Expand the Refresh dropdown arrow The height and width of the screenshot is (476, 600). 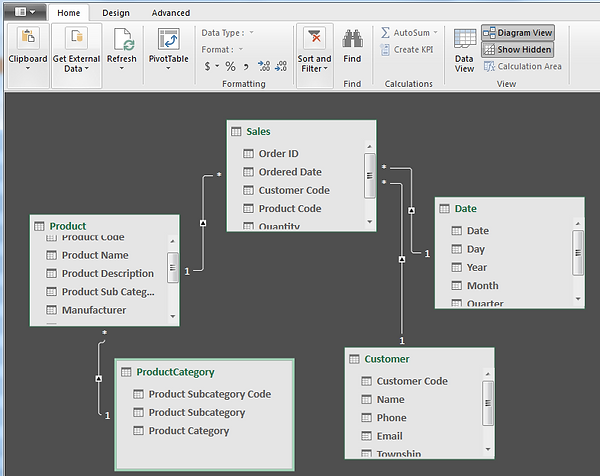click(122, 68)
